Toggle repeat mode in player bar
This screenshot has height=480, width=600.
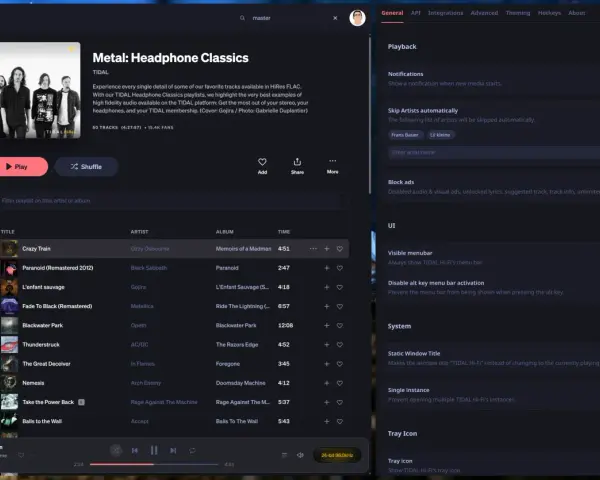click(192, 451)
